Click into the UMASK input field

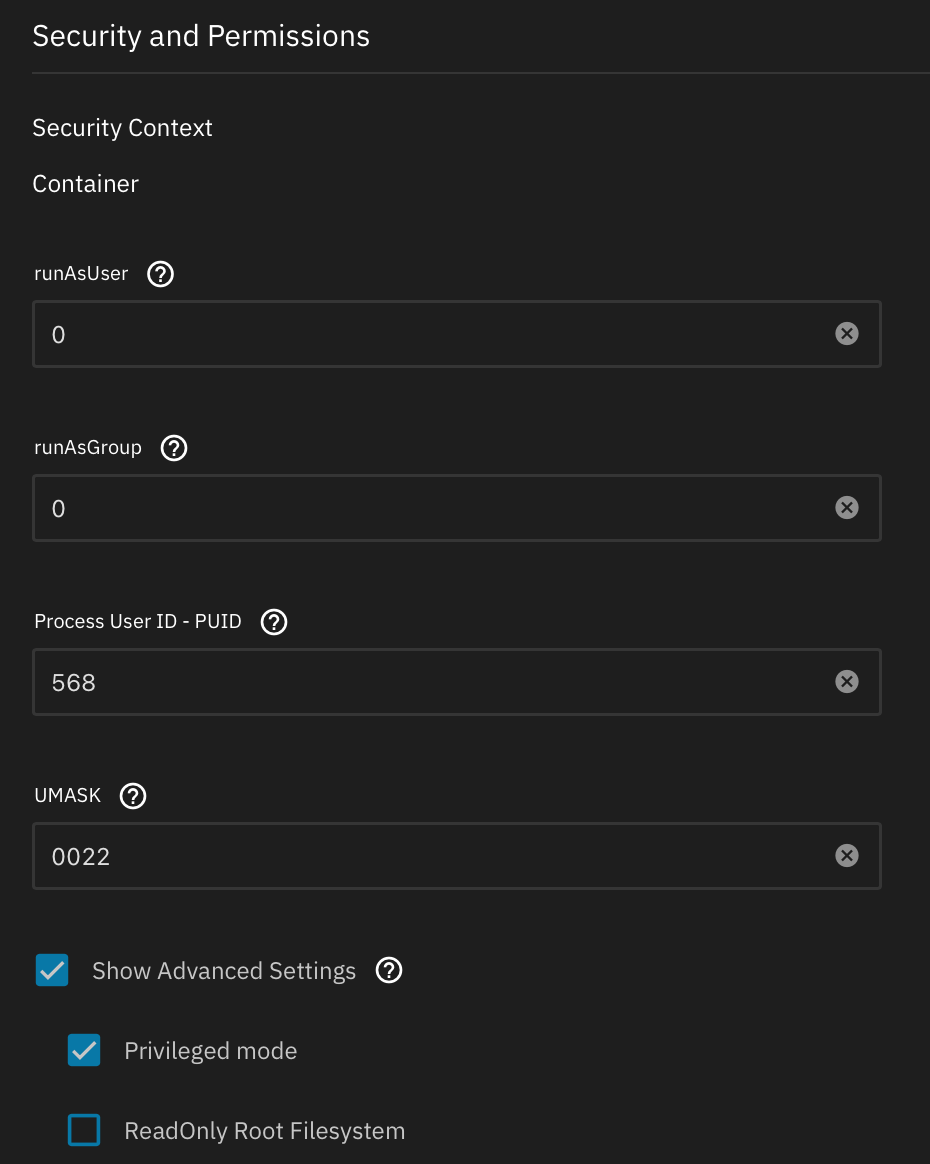(x=456, y=855)
